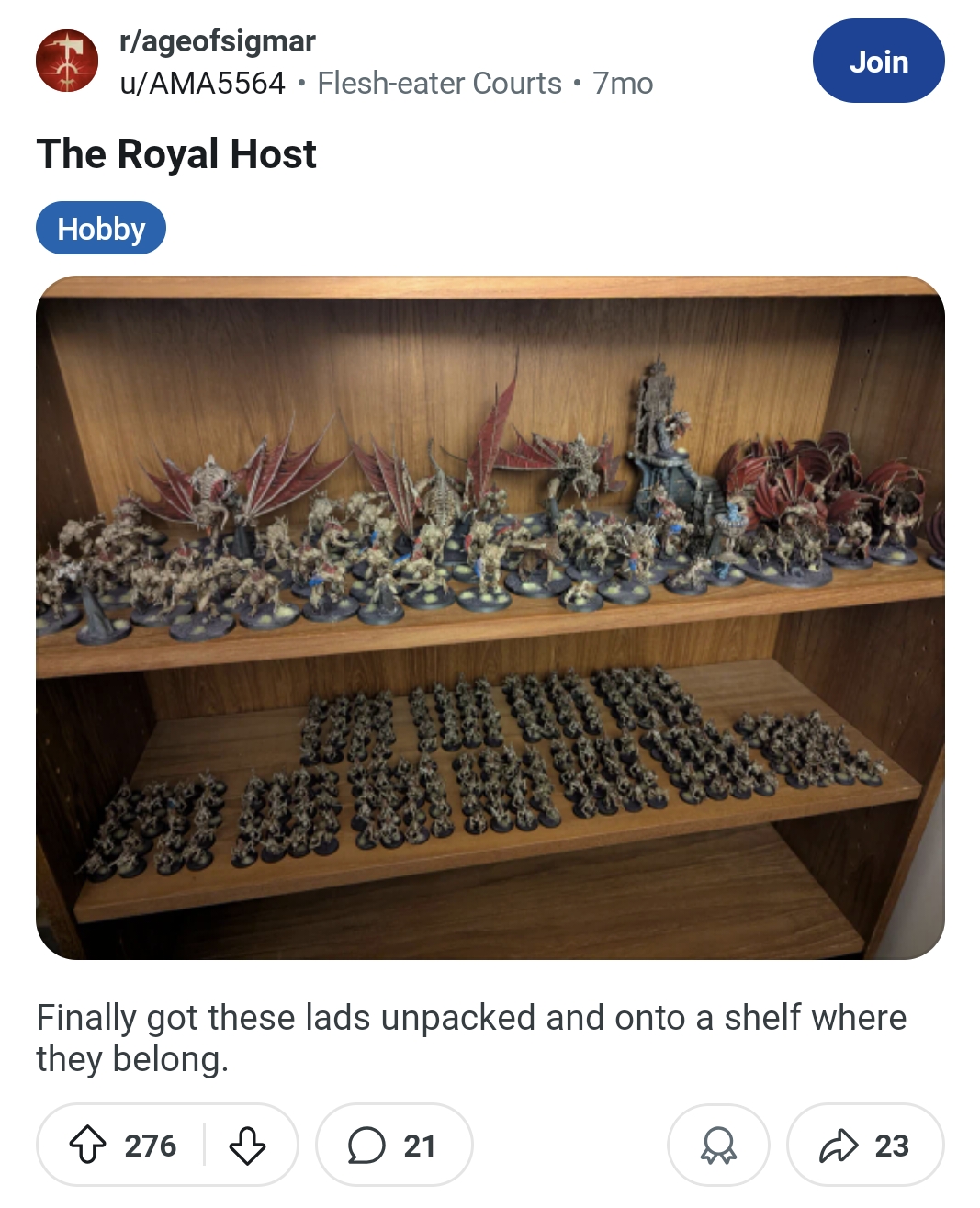Tap the share arrow icon
The image size is (980, 1208).
(838, 1146)
